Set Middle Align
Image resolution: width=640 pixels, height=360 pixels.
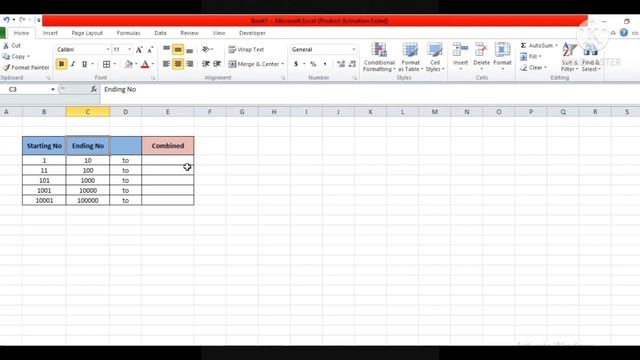click(178, 49)
